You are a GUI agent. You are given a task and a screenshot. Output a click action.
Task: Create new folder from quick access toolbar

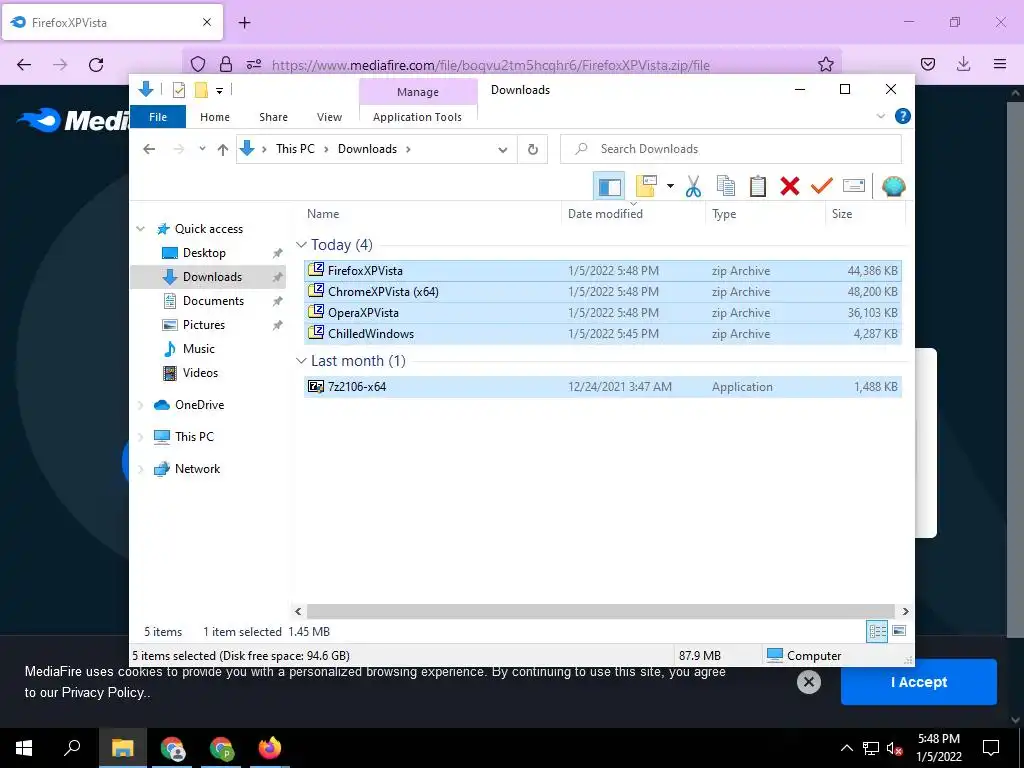(x=201, y=90)
